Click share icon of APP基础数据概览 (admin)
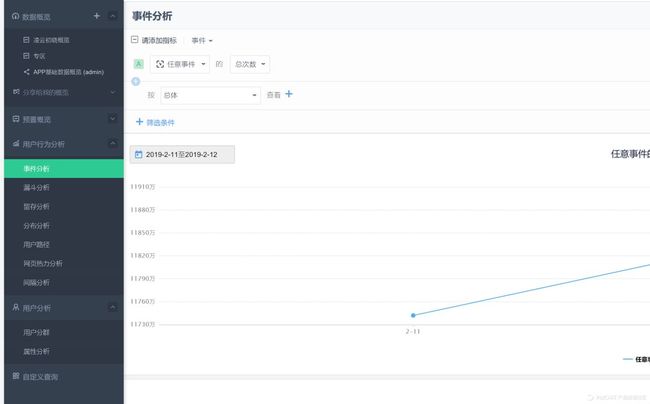 pos(27,72)
